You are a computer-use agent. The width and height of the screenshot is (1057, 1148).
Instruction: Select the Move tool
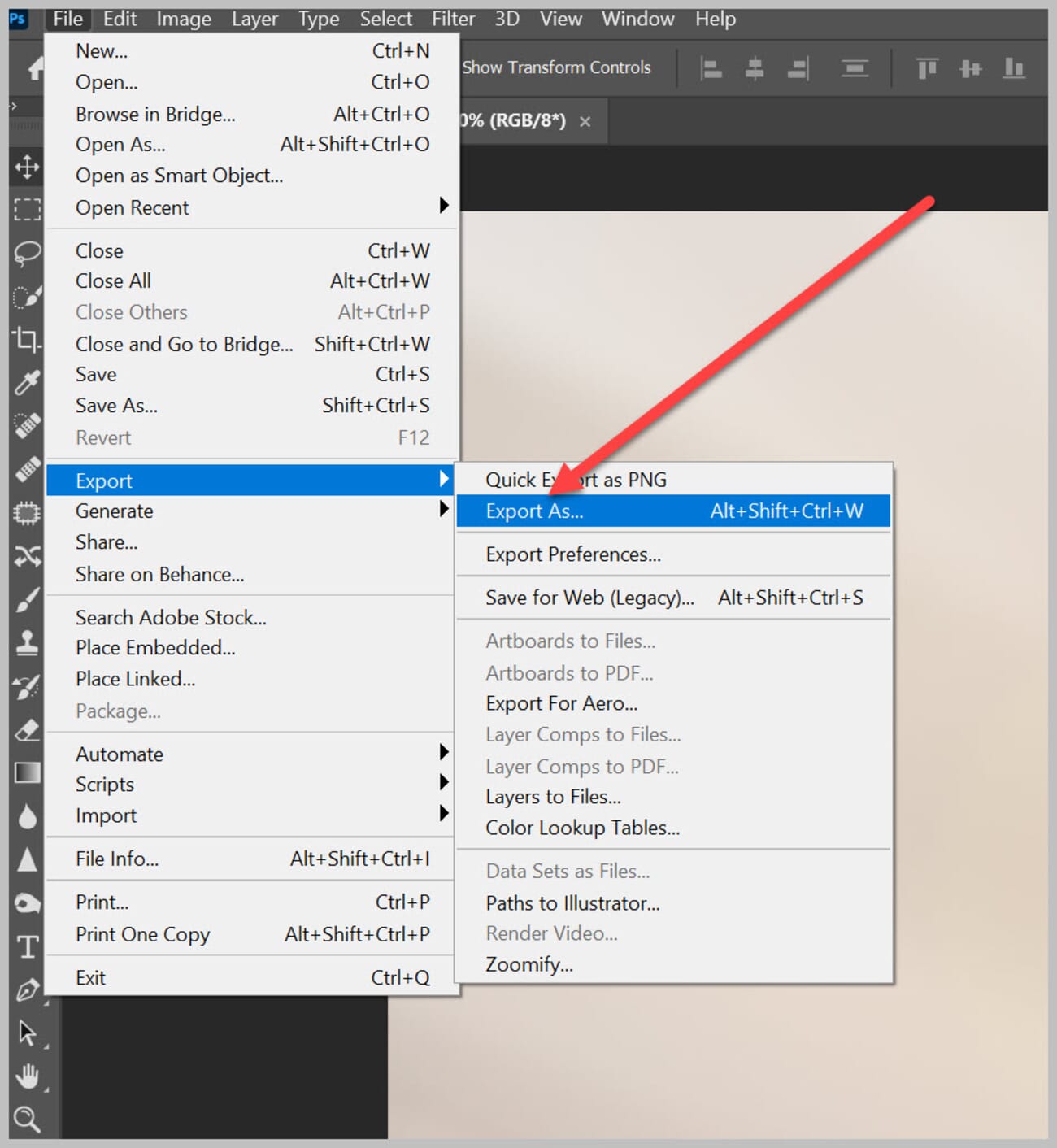[27, 167]
